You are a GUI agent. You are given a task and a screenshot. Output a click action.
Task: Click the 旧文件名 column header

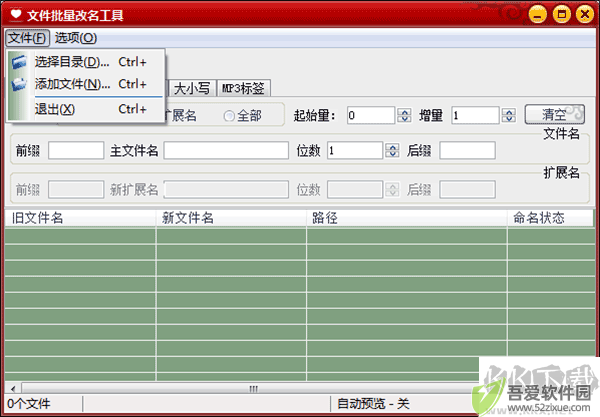coord(80,218)
